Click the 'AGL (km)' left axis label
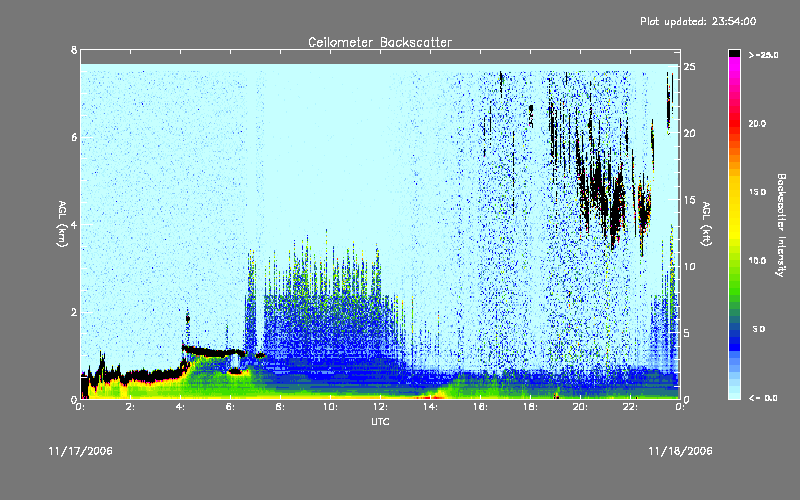The height and width of the screenshot is (500, 800). pos(62,224)
